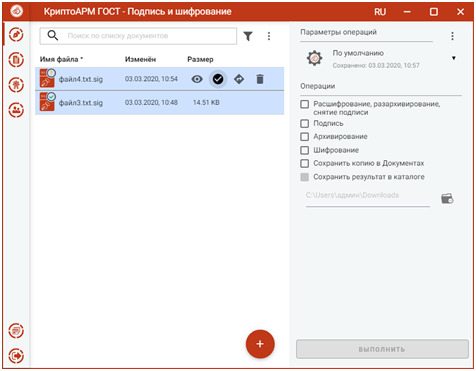Close the КриптоАРМ ГОСТ window
476x371 pixels.
[x=460, y=12]
